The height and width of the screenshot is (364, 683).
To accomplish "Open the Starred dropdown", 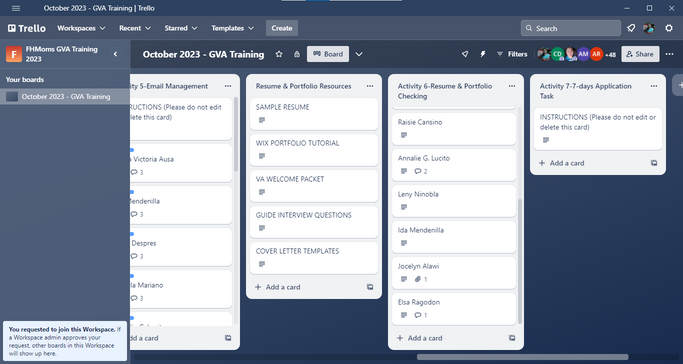I will [181, 28].
